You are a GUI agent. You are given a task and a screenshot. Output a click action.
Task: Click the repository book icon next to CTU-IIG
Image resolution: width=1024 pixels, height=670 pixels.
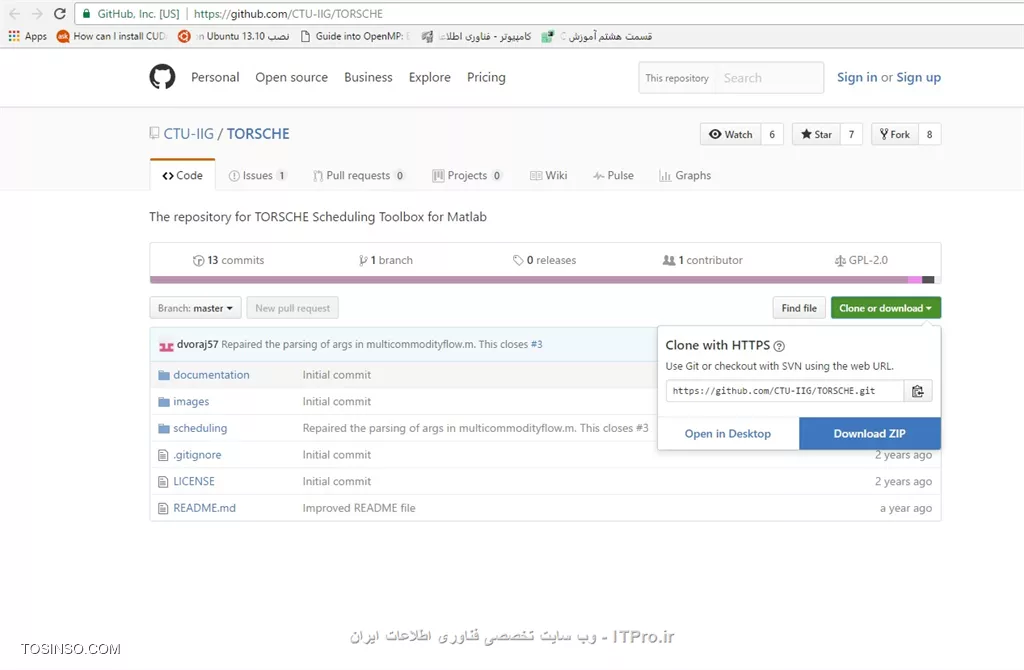tap(154, 133)
